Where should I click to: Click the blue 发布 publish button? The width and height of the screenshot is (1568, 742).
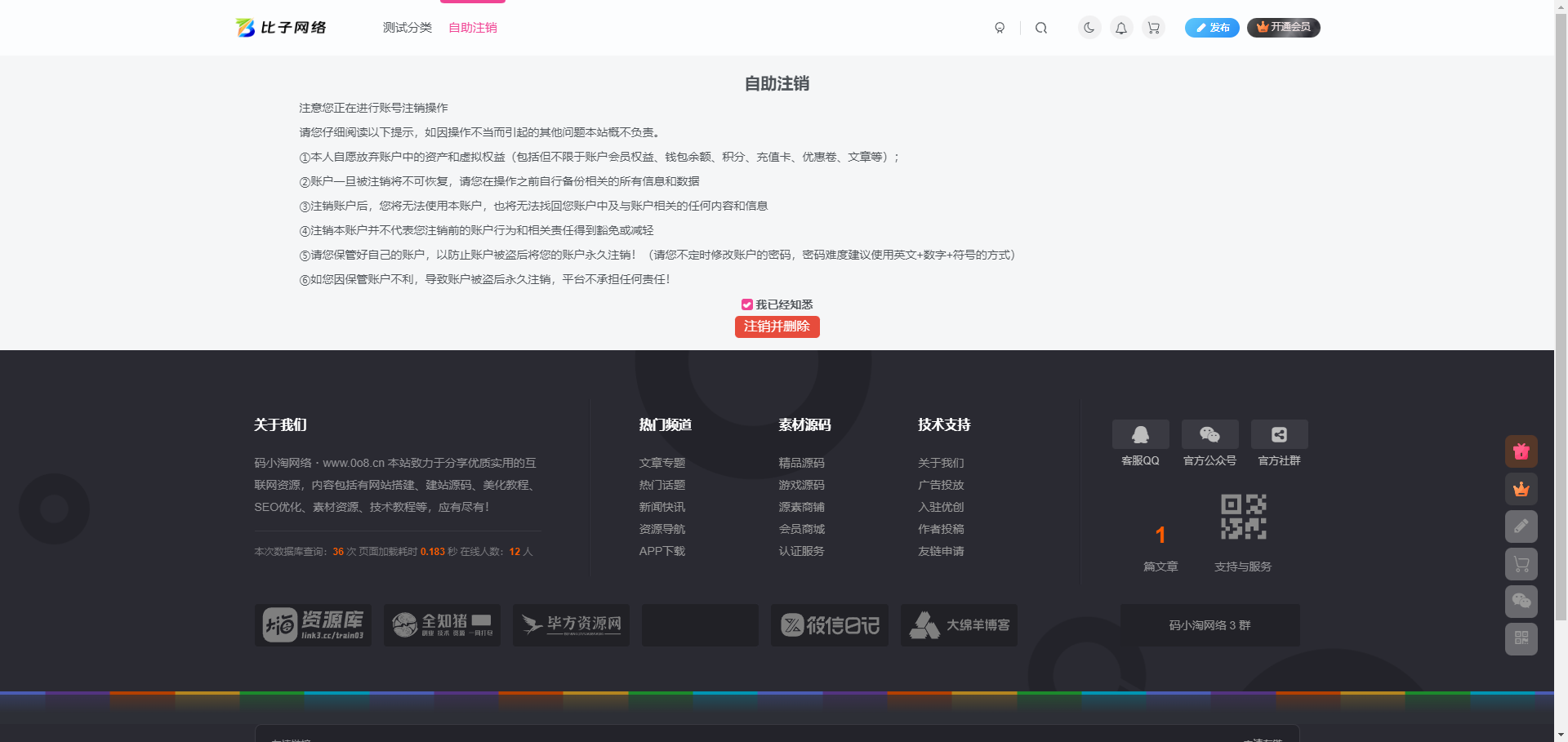pos(1212,27)
